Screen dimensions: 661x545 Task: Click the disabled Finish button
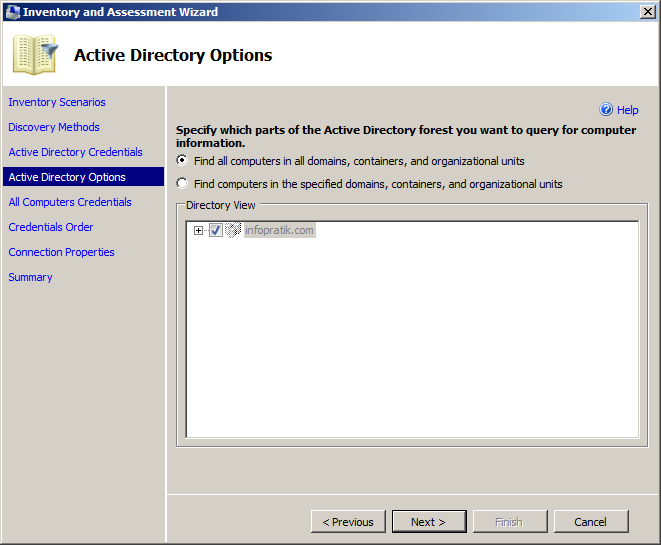[510, 522]
